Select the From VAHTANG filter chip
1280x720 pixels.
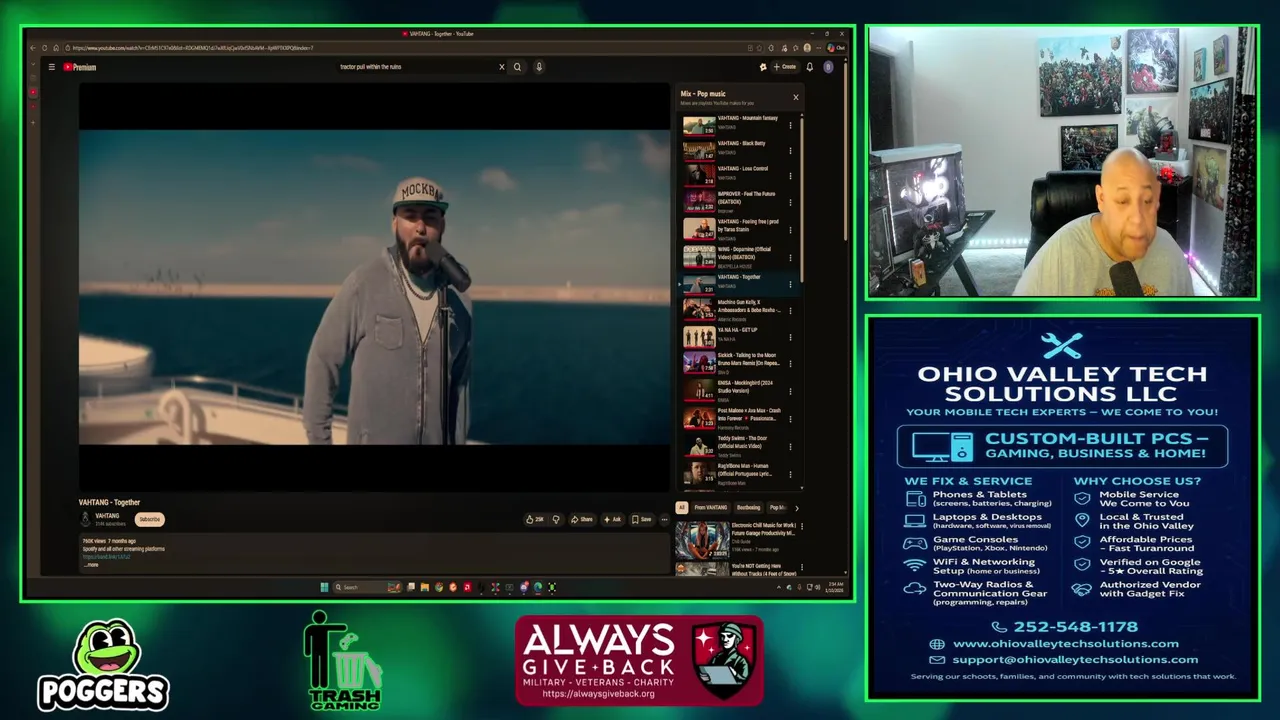tap(711, 507)
